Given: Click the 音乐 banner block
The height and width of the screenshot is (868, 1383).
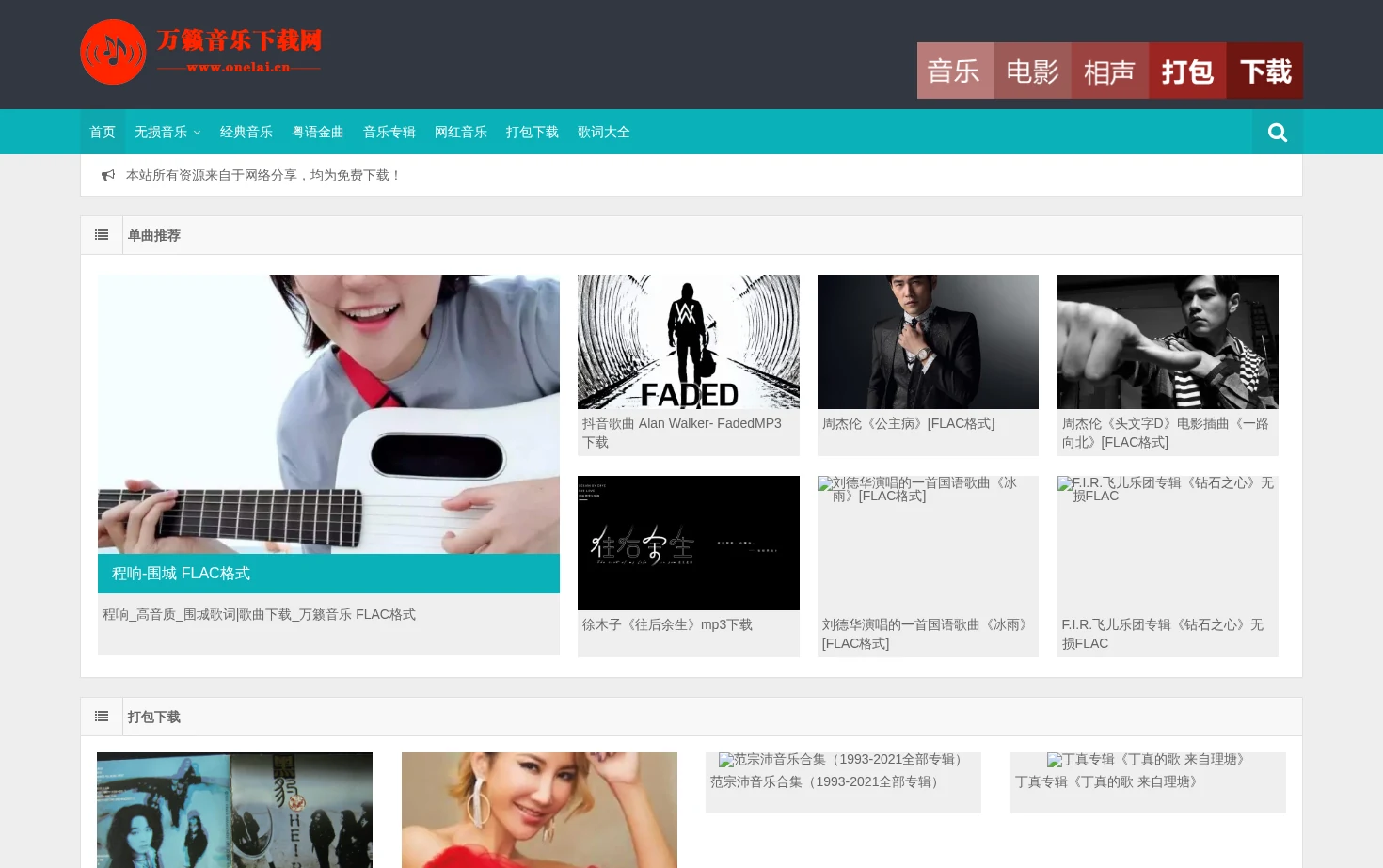Looking at the screenshot, I should (x=956, y=71).
